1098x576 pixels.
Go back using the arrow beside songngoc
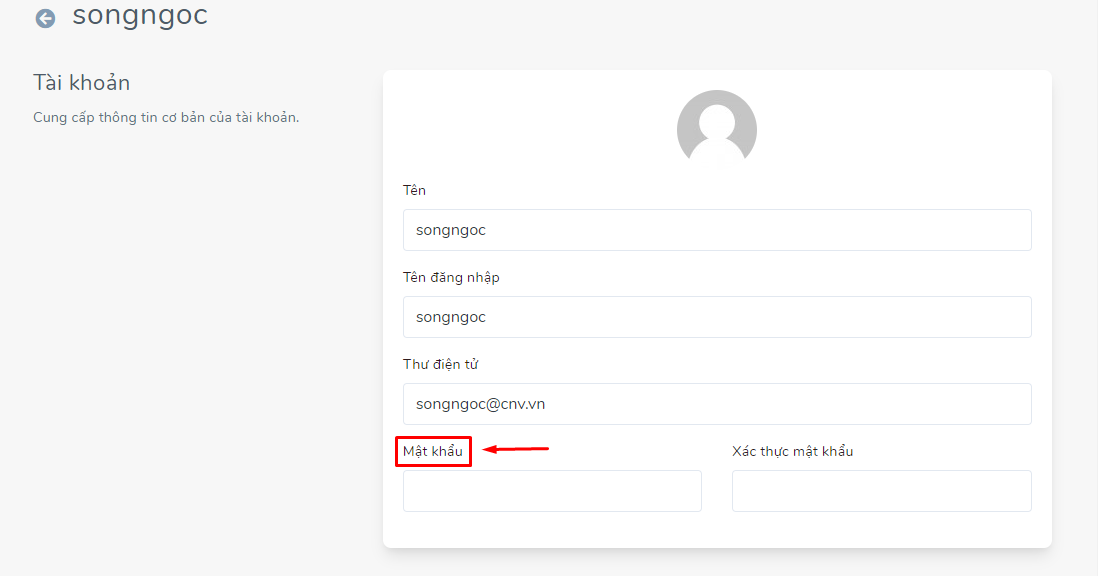(x=46, y=19)
